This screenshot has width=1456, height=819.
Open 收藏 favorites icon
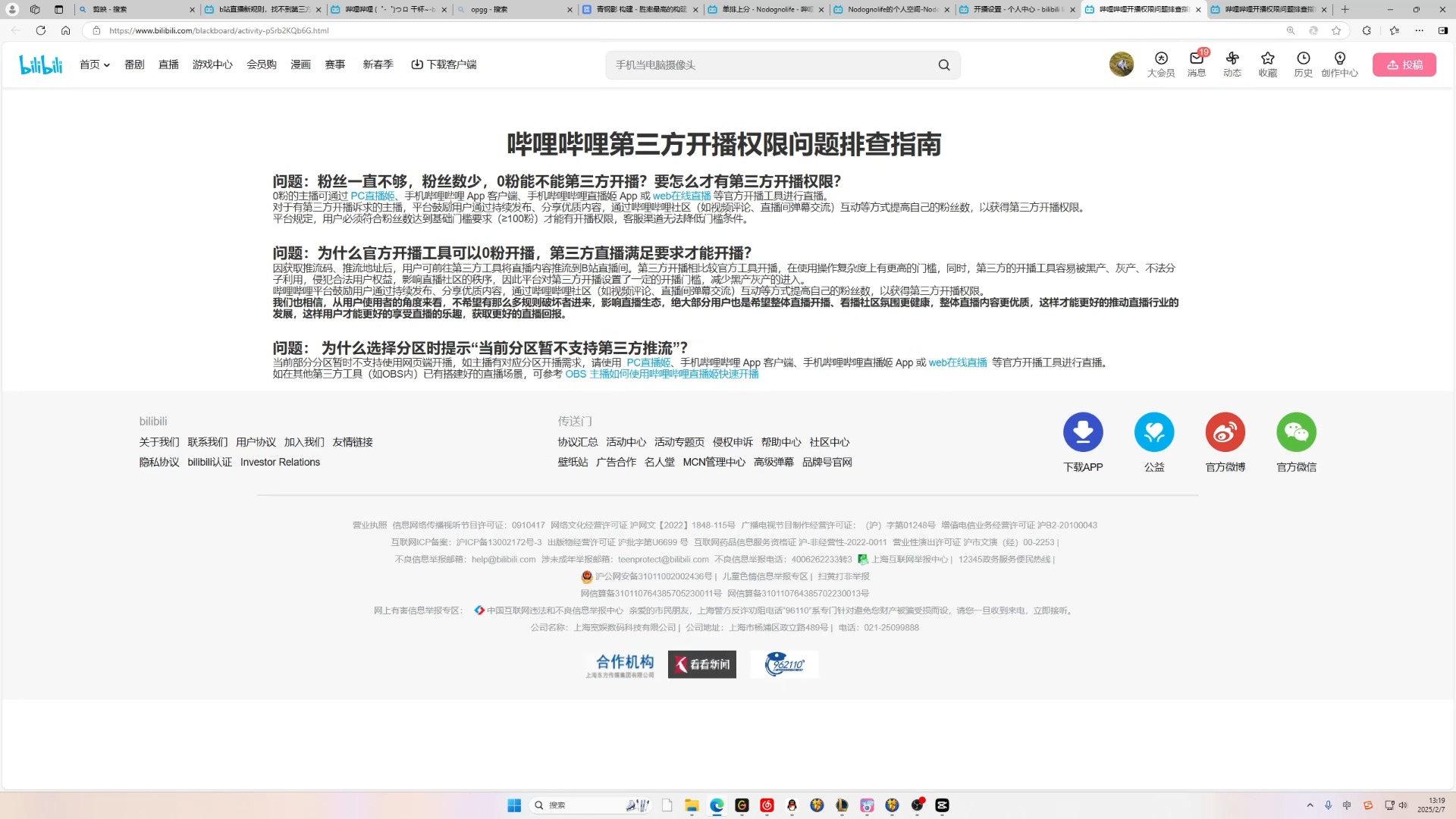coord(1268,64)
